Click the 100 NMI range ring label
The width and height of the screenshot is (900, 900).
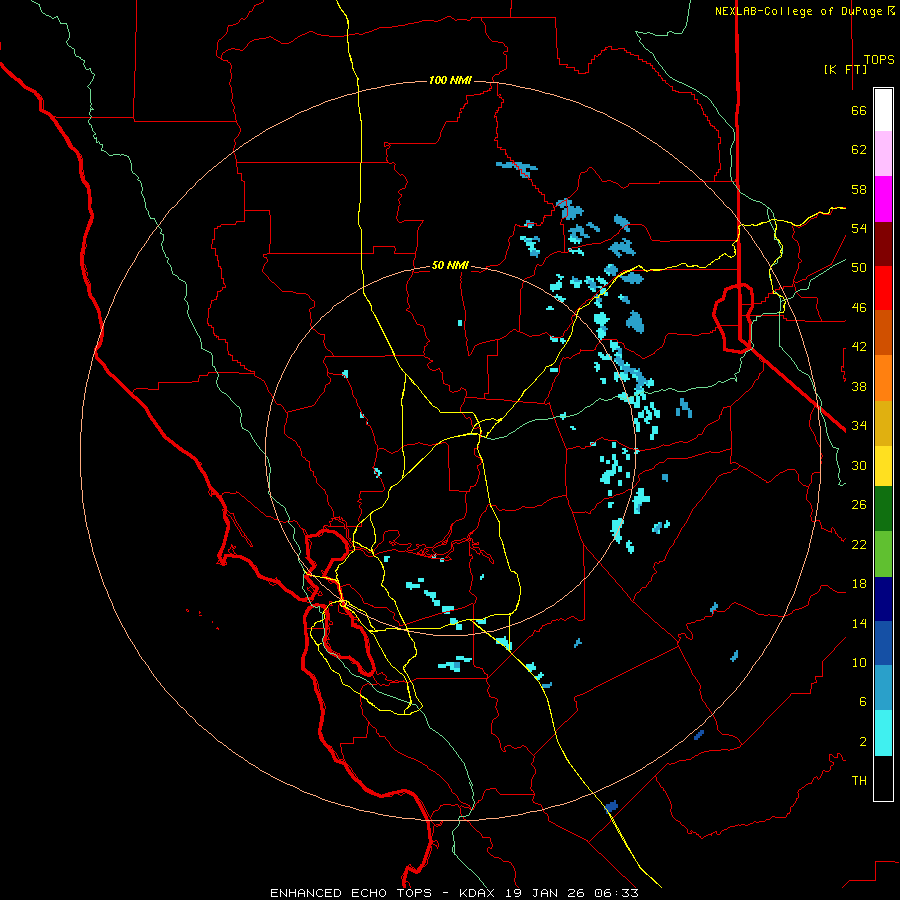click(451, 80)
